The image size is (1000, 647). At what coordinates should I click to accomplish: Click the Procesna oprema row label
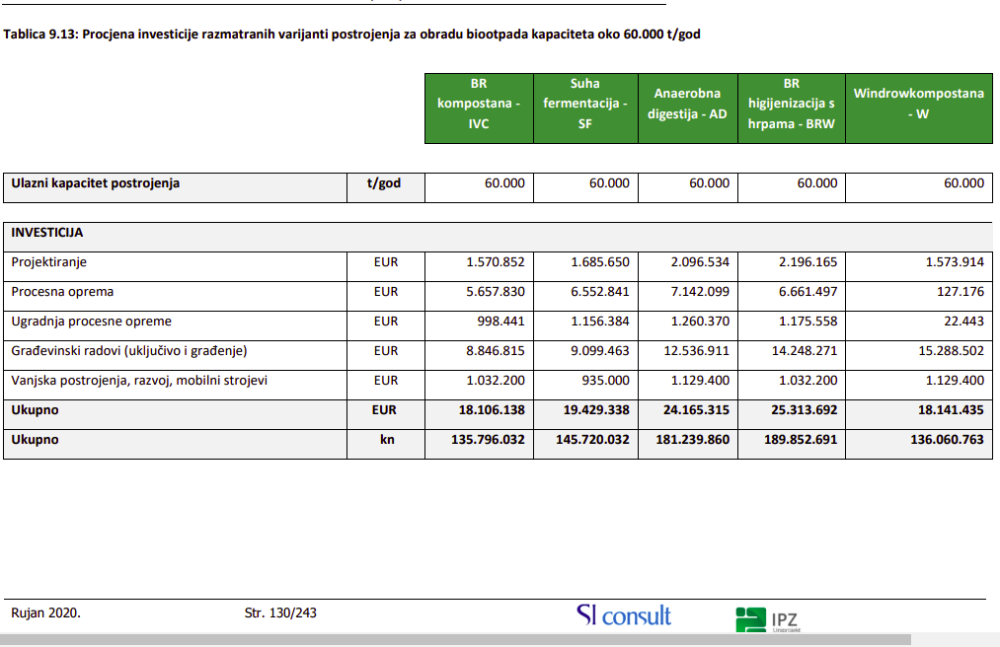[x=62, y=292]
